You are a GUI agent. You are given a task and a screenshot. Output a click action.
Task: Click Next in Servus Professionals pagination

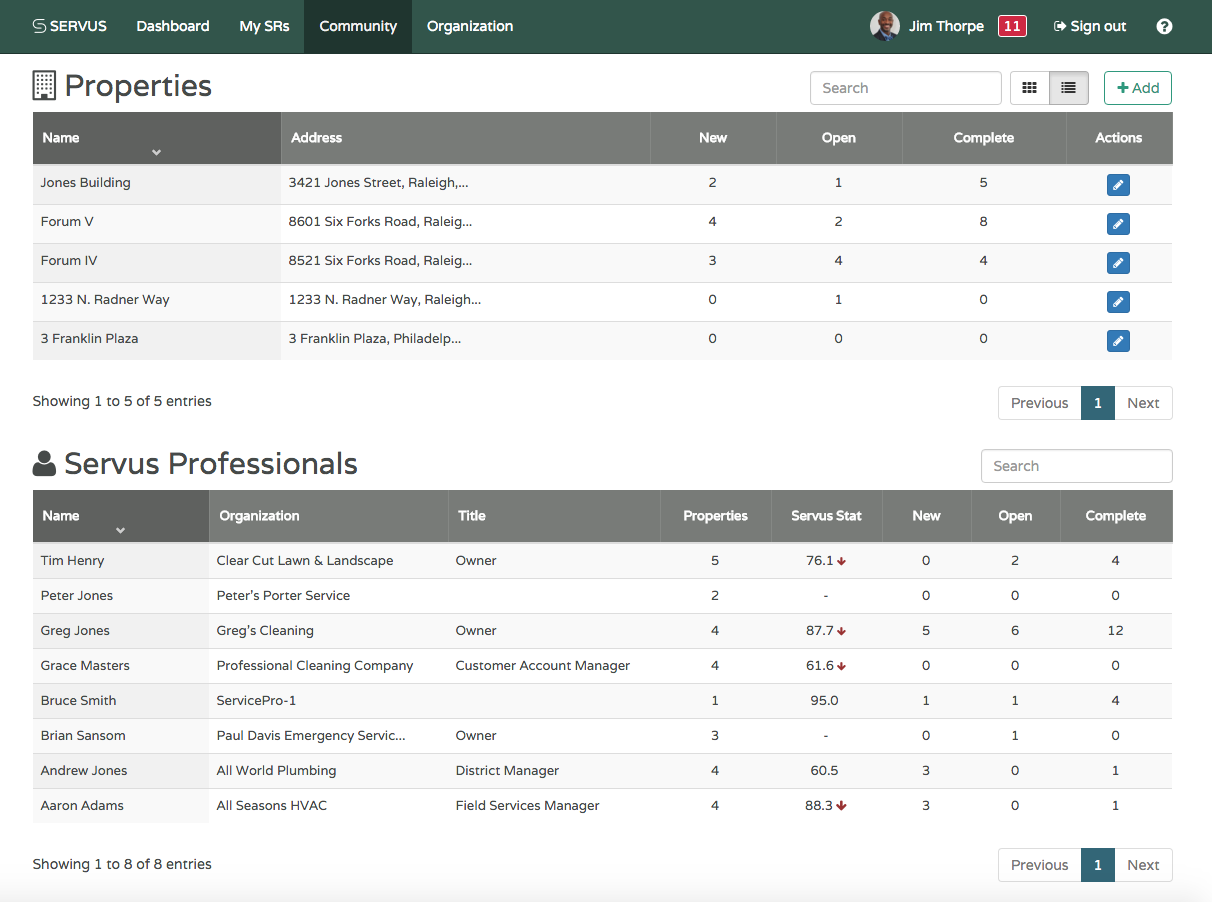(x=1143, y=865)
